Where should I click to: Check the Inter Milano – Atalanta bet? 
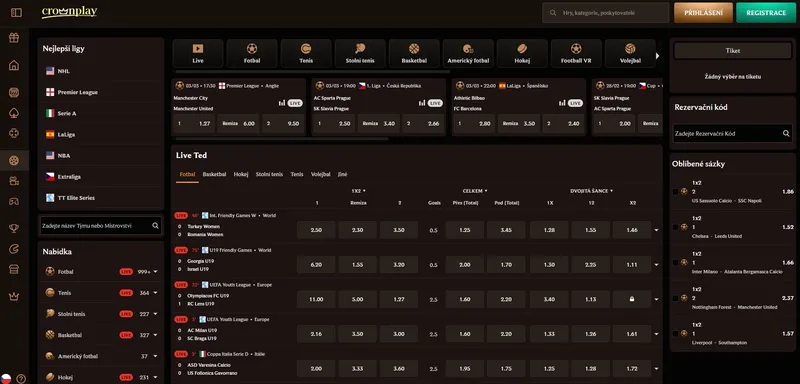click(676, 262)
